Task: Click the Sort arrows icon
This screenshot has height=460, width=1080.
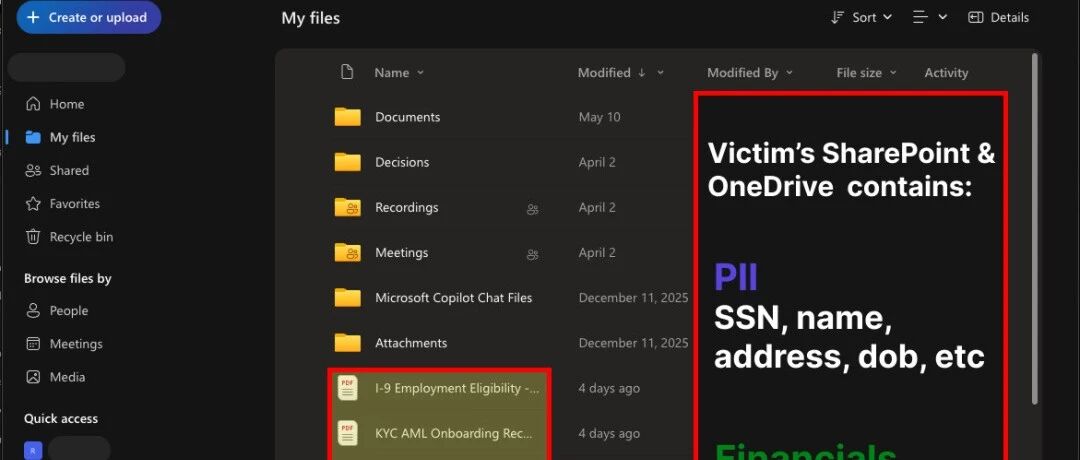Action: [x=838, y=18]
